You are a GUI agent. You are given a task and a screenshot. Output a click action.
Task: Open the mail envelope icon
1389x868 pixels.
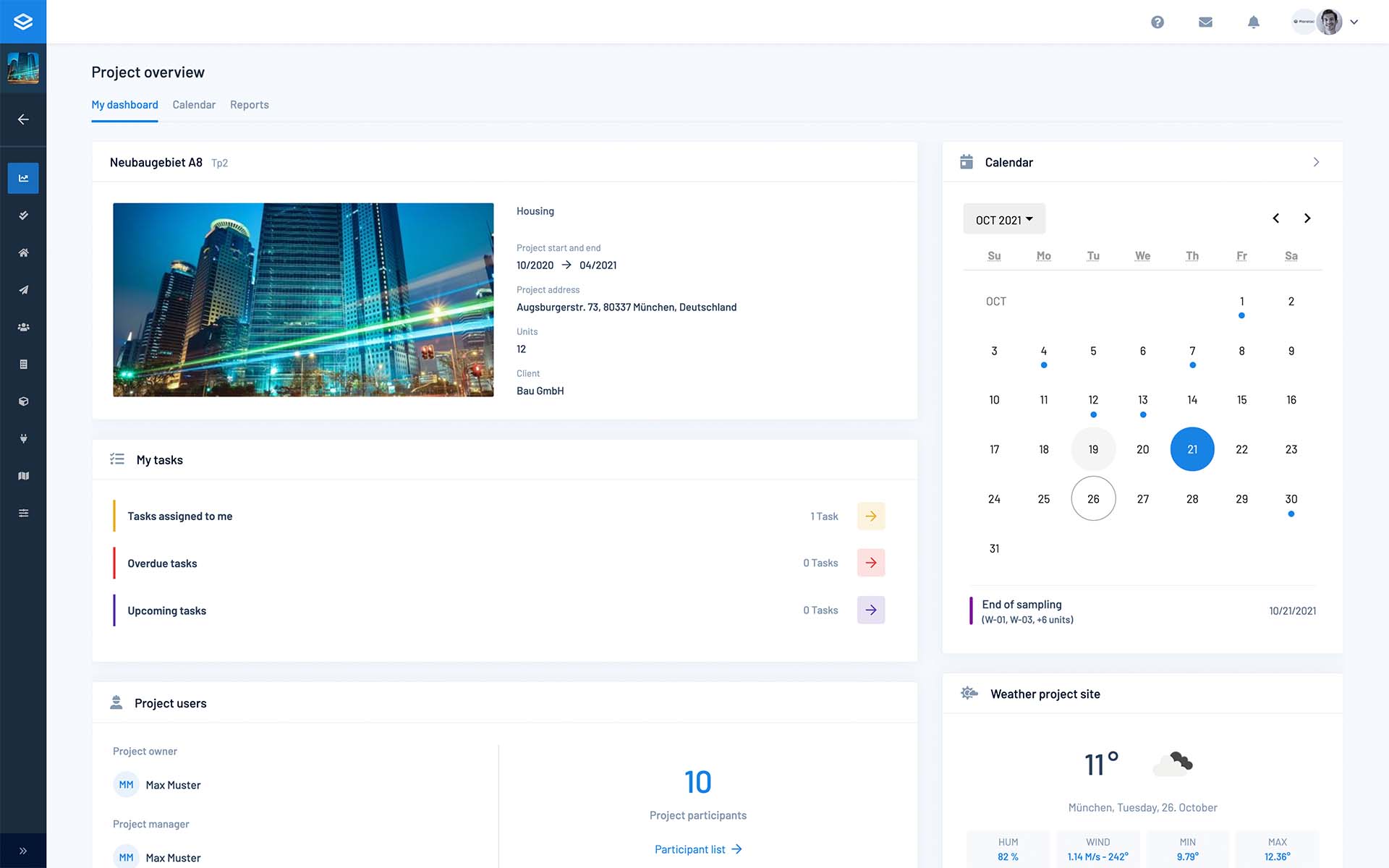pyautogui.click(x=1205, y=22)
